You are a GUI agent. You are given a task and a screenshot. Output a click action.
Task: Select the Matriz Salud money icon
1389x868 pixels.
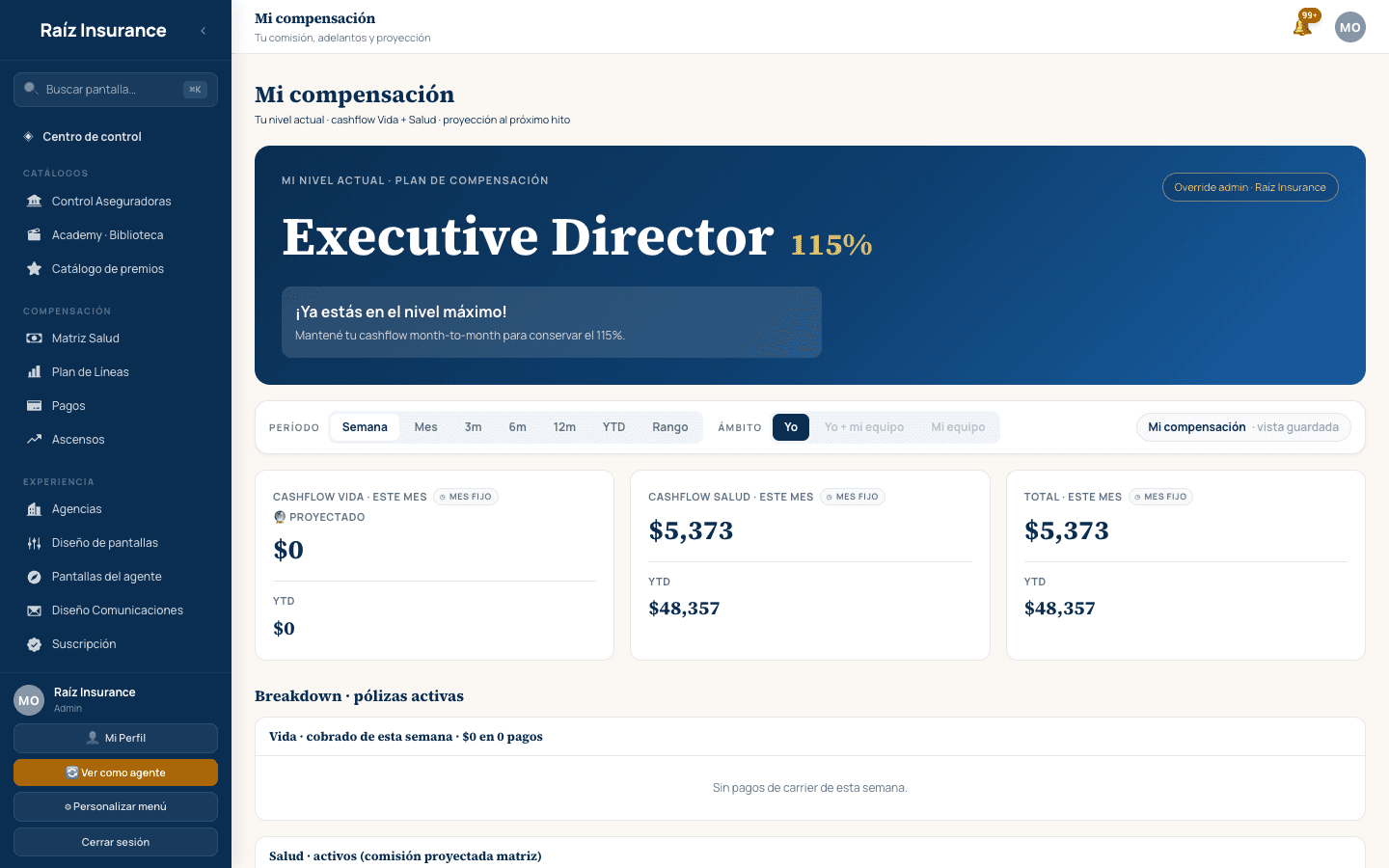(35, 338)
